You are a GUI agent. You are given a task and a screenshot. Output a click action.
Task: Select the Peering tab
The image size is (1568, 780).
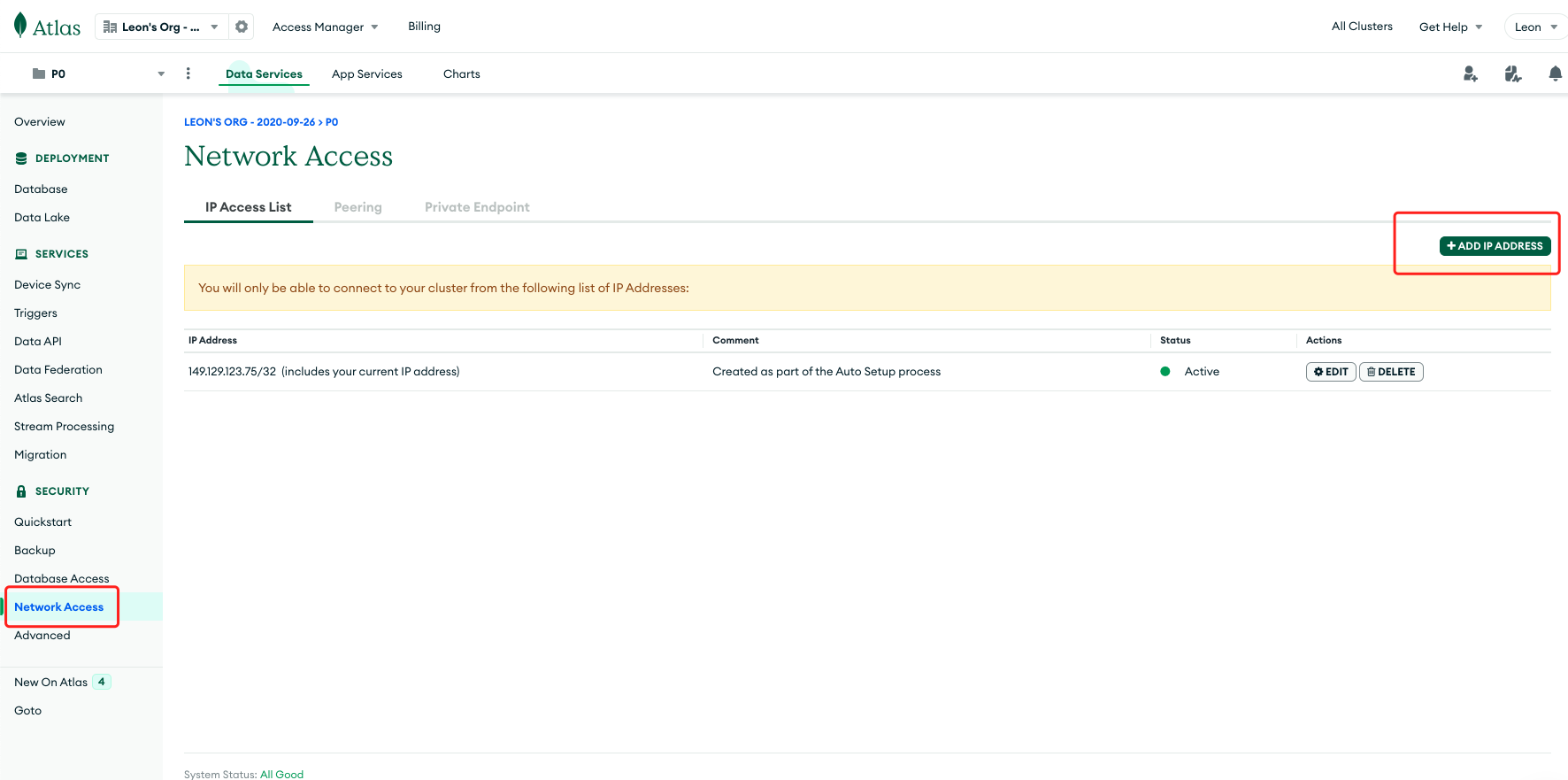pyautogui.click(x=358, y=207)
